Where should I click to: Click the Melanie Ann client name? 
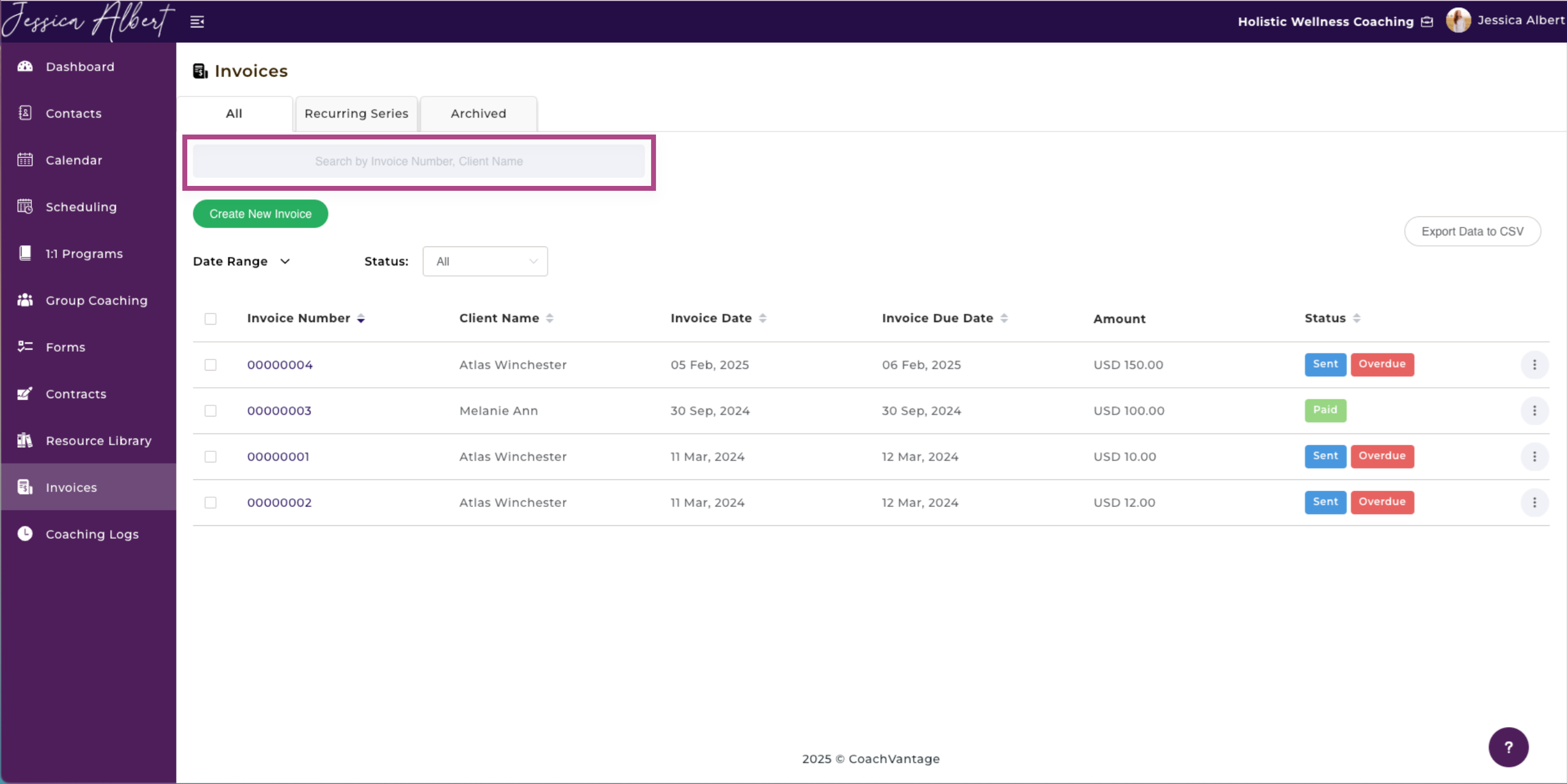point(499,410)
